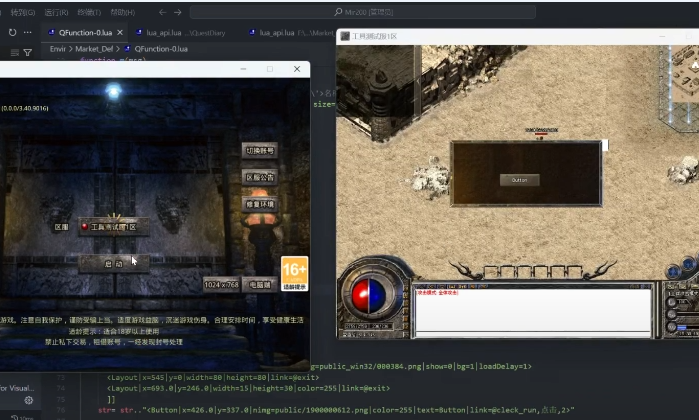699x420 pixels.
Task: Close the QFunction-0.lua editor tab
Action: [x=119, y=32]
